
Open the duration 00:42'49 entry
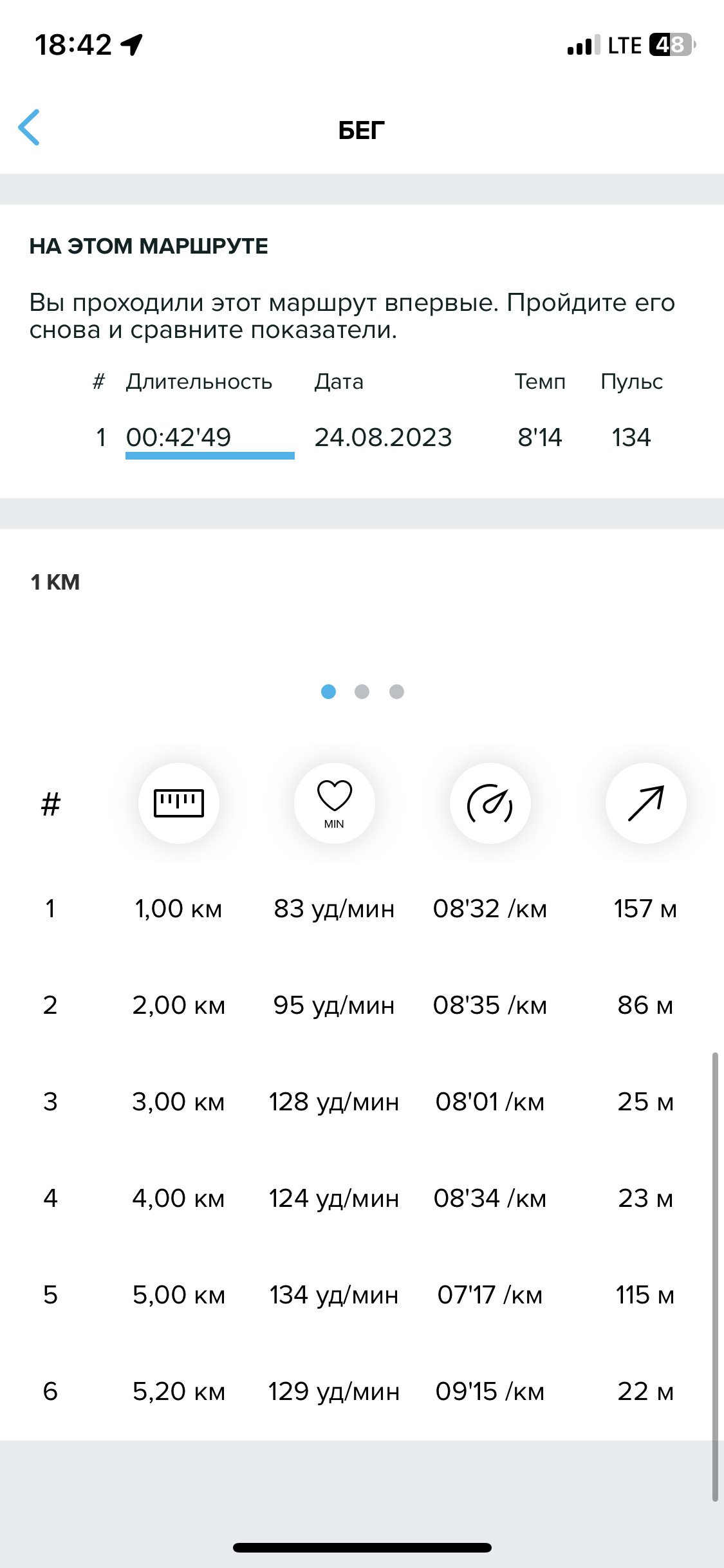[x=178, y=437]
